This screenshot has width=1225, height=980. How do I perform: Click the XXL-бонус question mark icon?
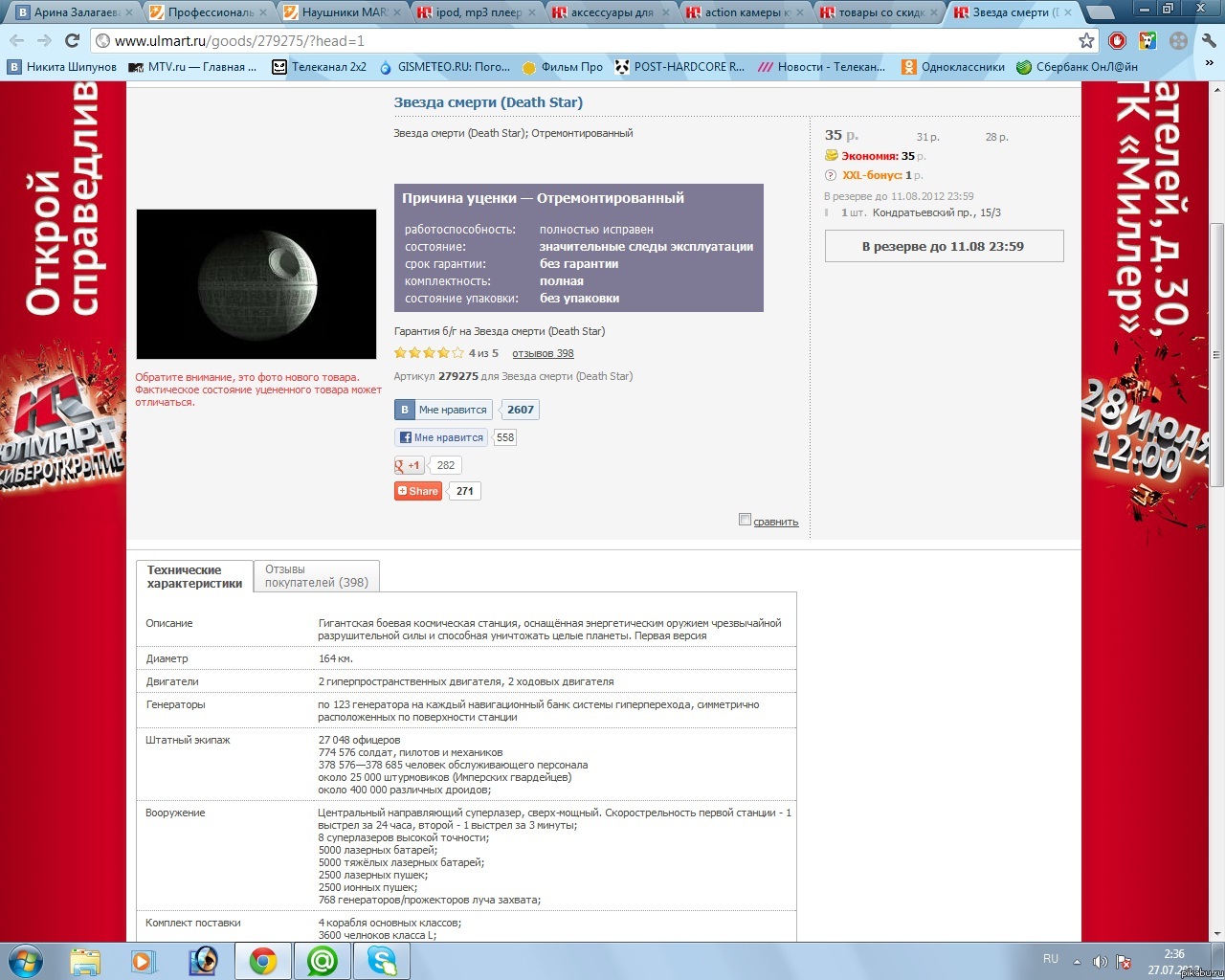[831, 175]
